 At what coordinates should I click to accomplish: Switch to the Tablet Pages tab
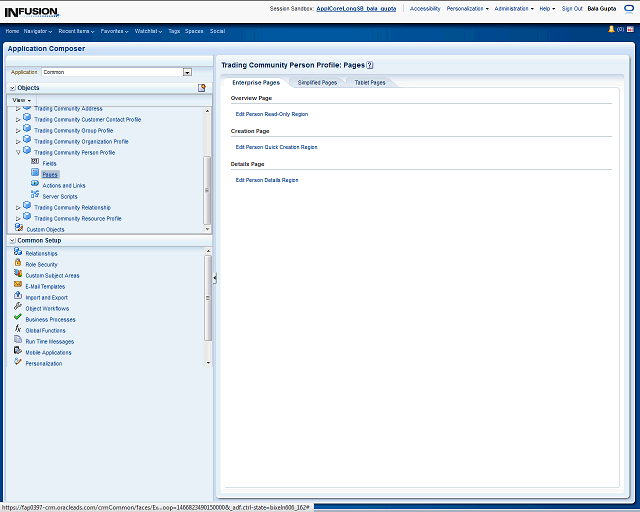click(x=370, y=82)
